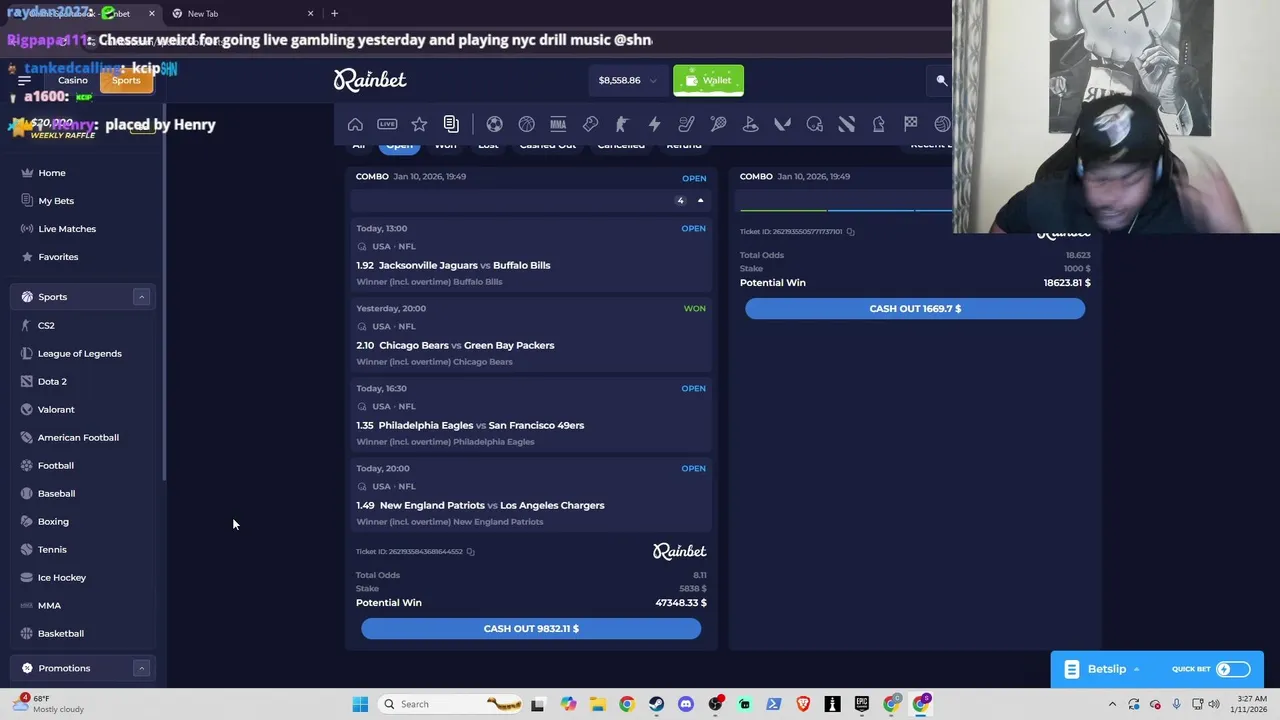Select the Counter-Strike soldier icon
Screen dimensions: 1280x720
click(x=622, y=124)
